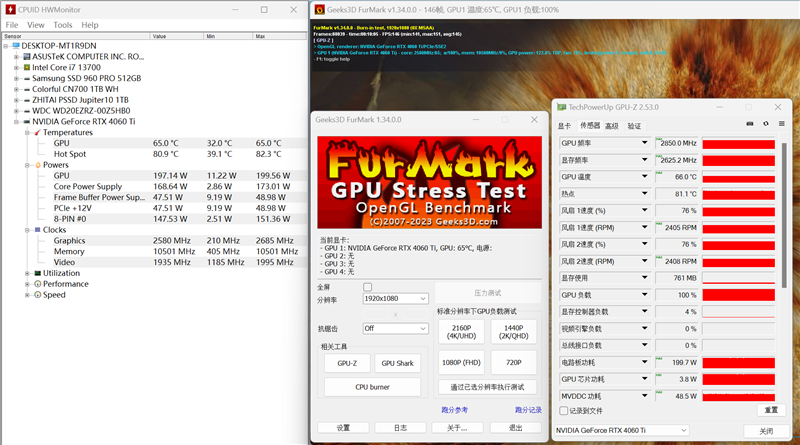The width and height of the screenshot is (800, 445).
Task: Click the GPU-Z app icon in title bar
Action: click(x=561, y=107)
